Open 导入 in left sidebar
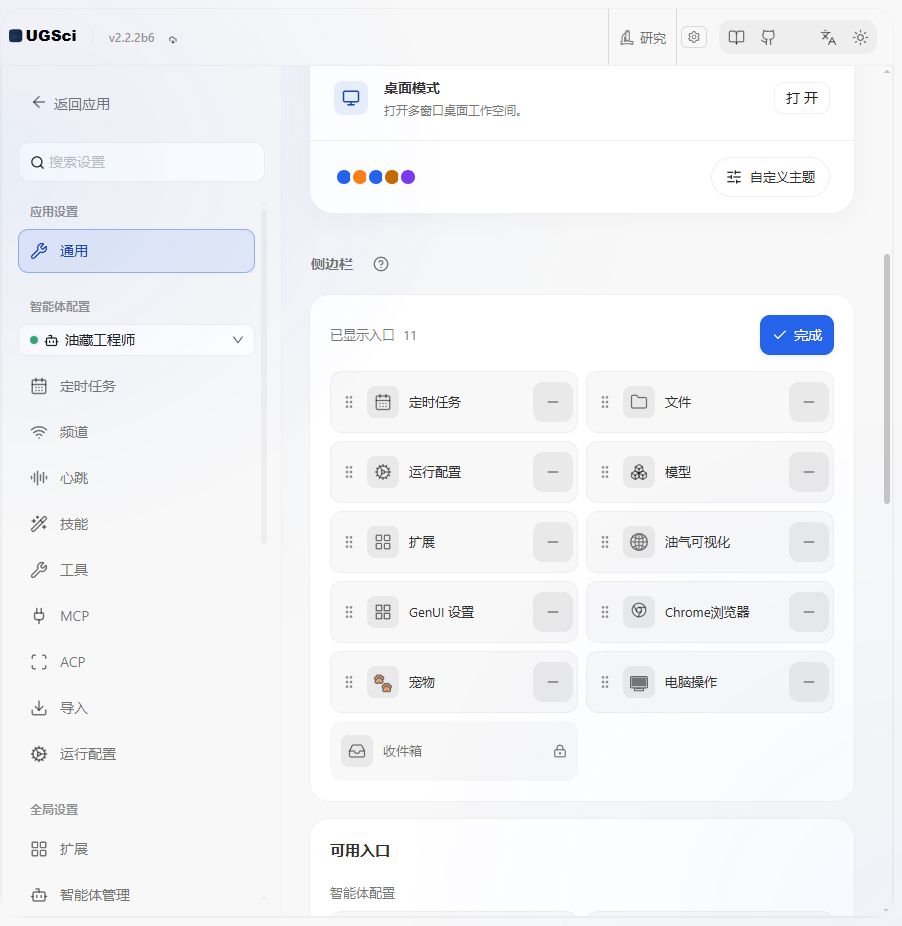 [x=136, y=707]
